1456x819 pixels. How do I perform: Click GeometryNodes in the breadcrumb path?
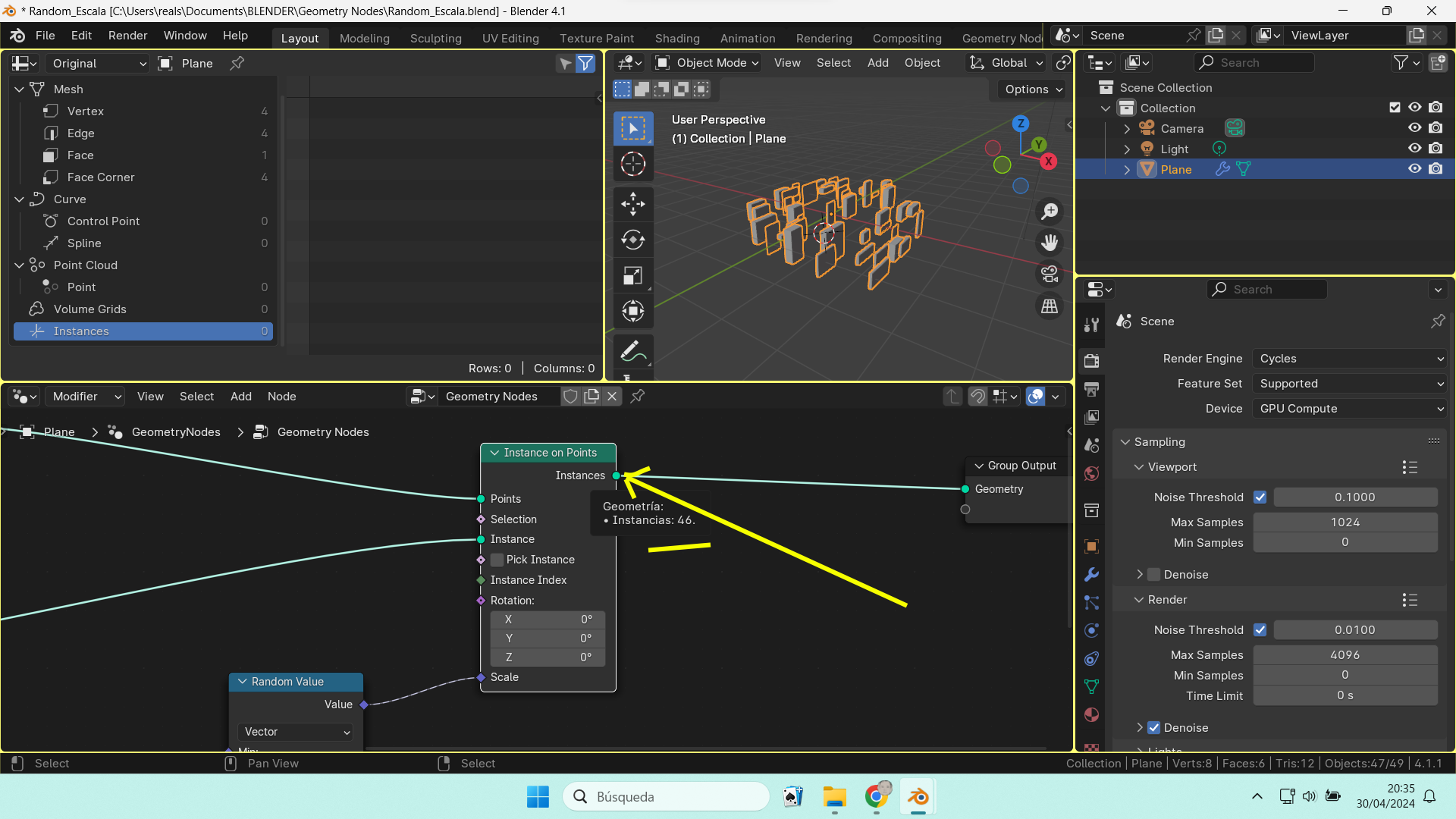176,432
